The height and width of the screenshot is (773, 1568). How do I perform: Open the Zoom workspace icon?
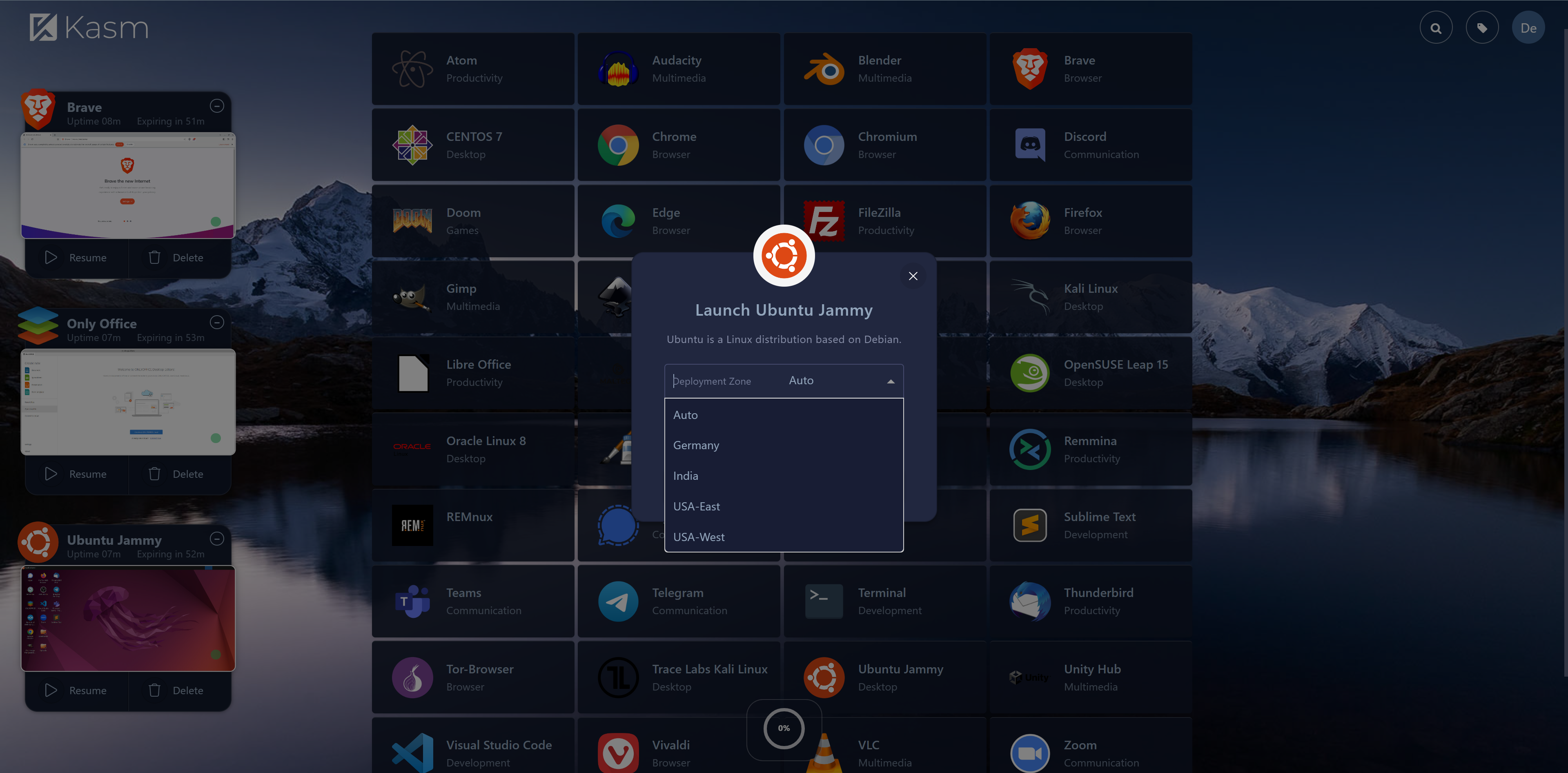[x=1030, y=753]
